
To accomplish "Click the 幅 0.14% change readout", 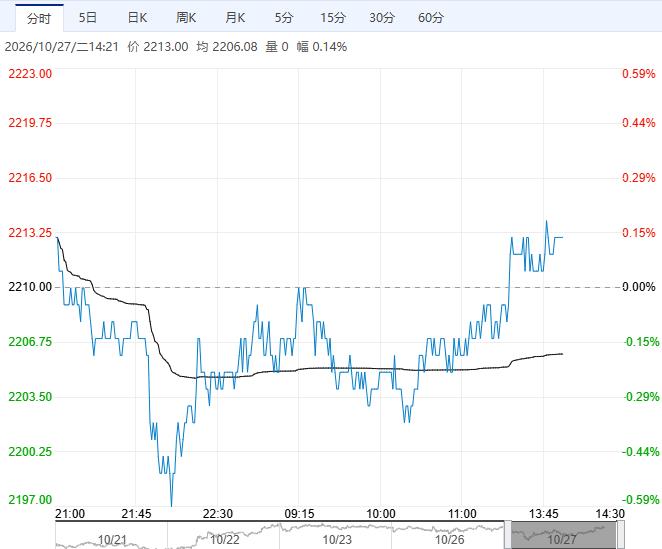I will [322, 46].
